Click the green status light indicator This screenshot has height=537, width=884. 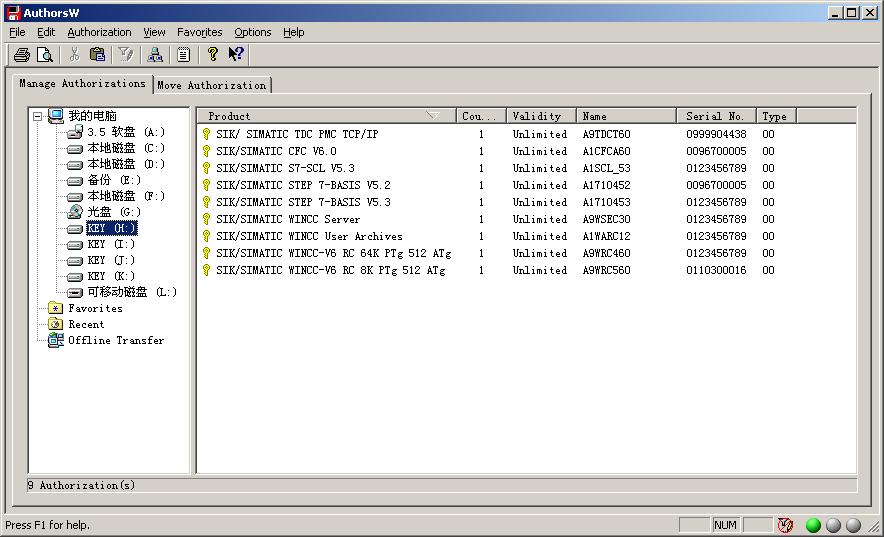tap(813, 525)
